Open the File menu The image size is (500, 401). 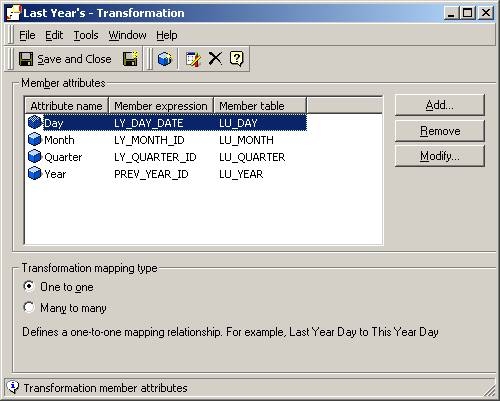(x=27, y=35)
